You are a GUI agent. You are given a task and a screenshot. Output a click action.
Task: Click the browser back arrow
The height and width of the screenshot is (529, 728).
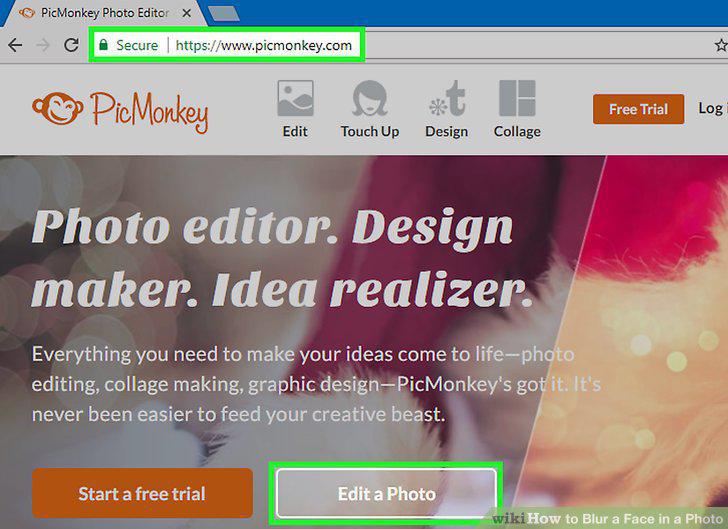(x=15, y=45)
